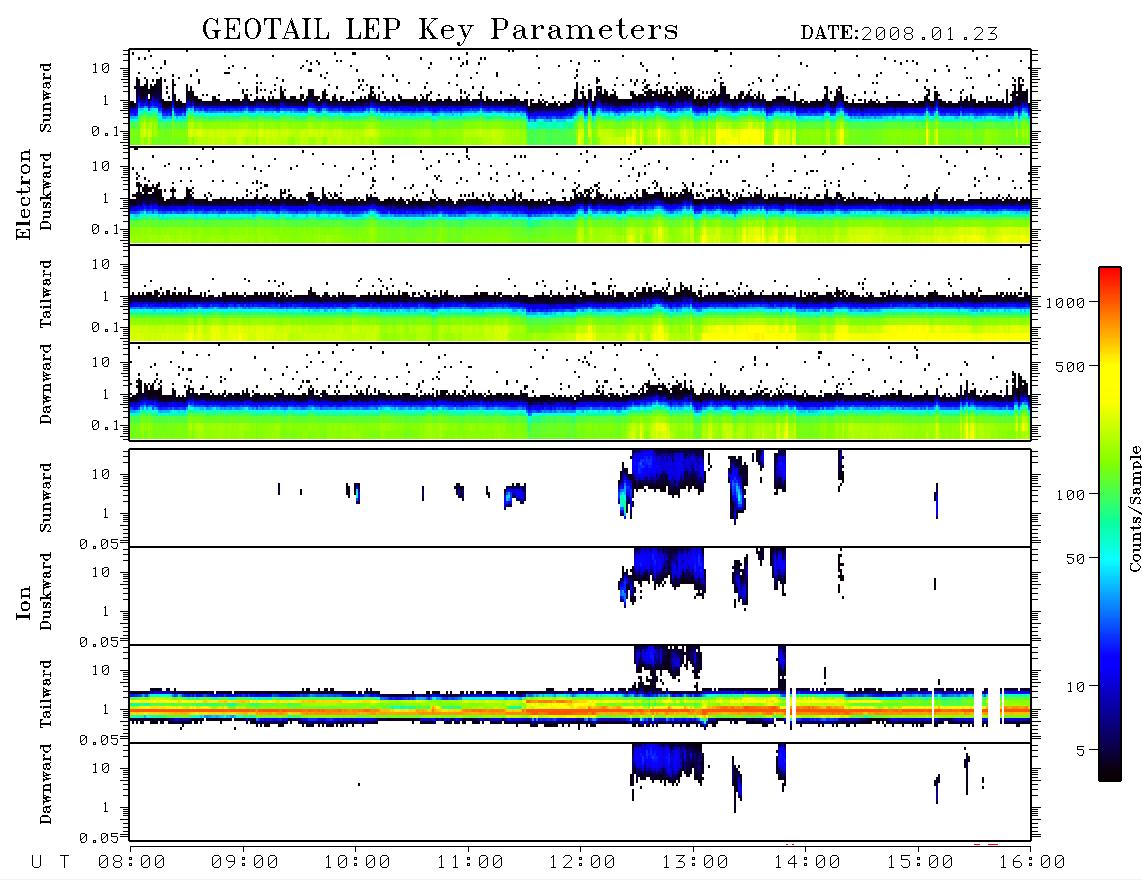Click the "0.05" tick of Ion Dawnward panel
The image size is (1142, 880).
(98, 838)
